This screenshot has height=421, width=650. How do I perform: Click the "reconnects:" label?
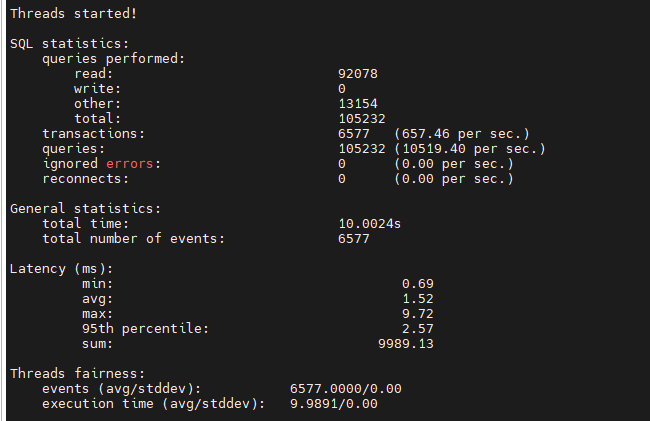(86, 178)
